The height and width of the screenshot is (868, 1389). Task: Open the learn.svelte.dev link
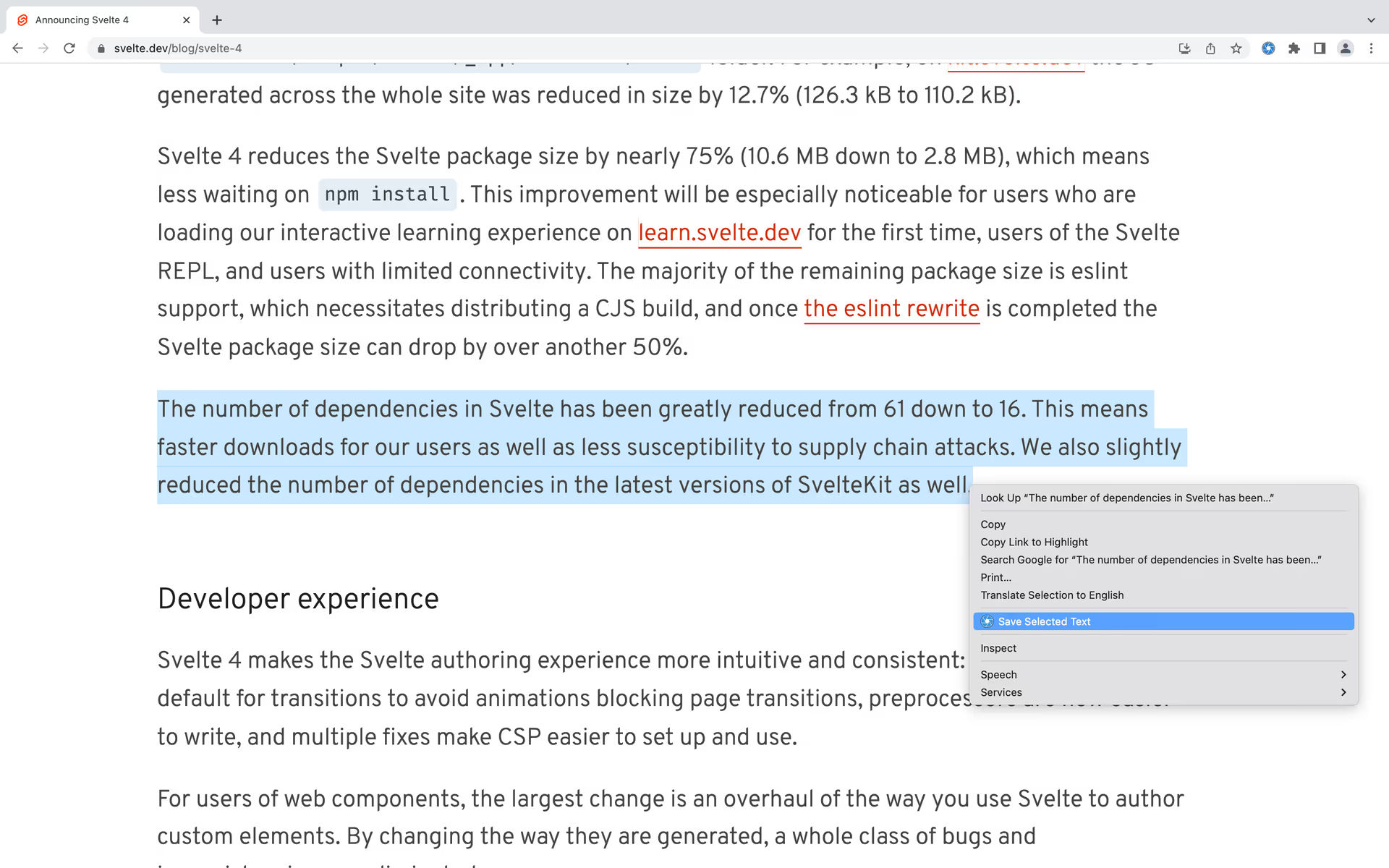[719, 233]
